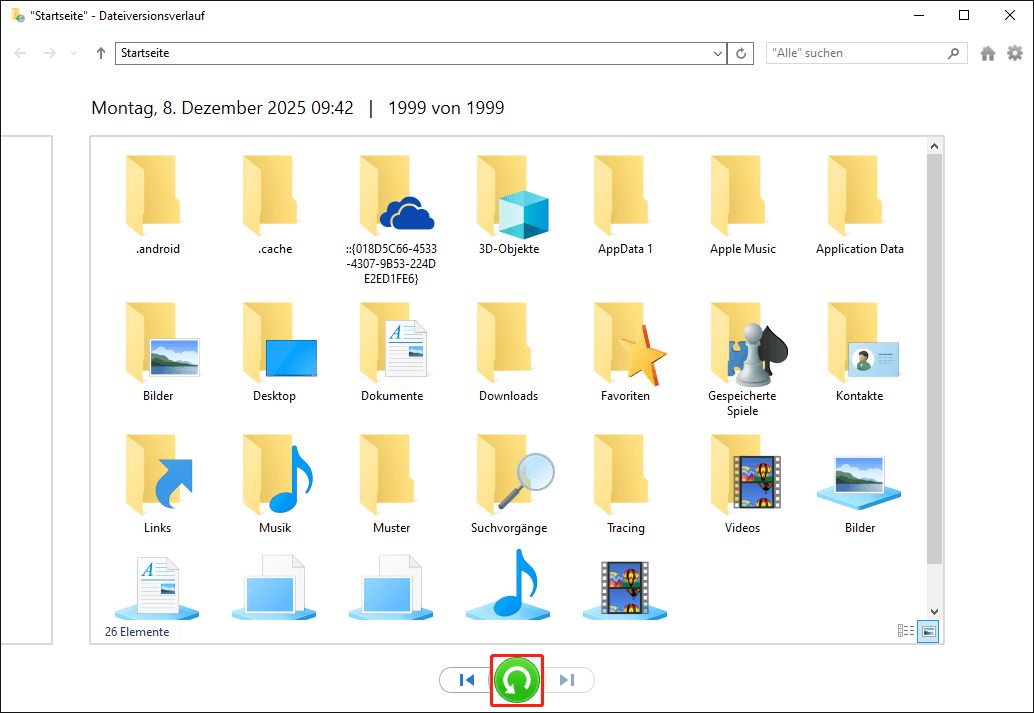Expand the recent locations dropdown arrow
1034x713 pixels.
pos(73,53)
